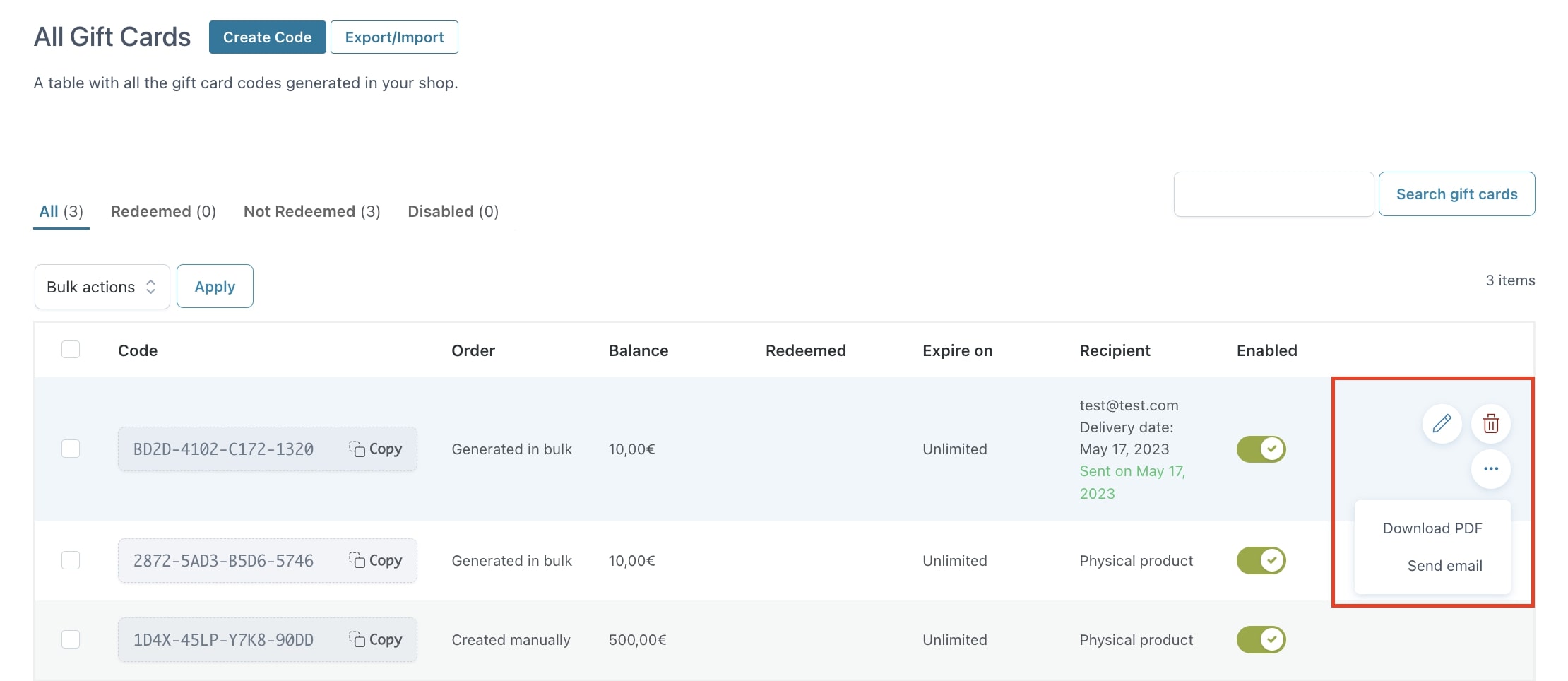Screen dimensions: 1568x681
Task: Toggle enabled switch for 2872-5AD3-B5D6-5746
Action: pos(1261,561)
